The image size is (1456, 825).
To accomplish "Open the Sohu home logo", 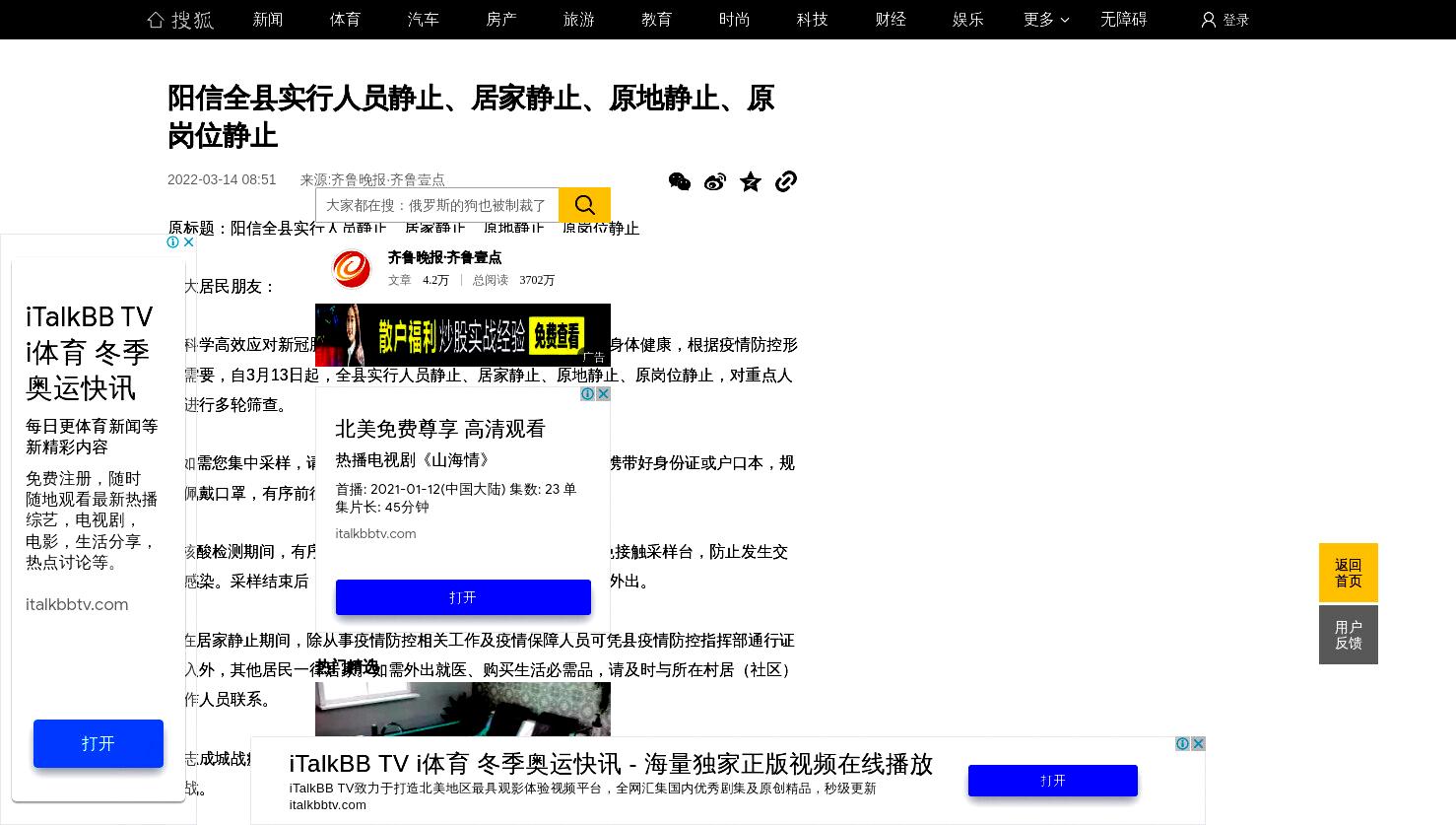I will [x=180, y=20].
